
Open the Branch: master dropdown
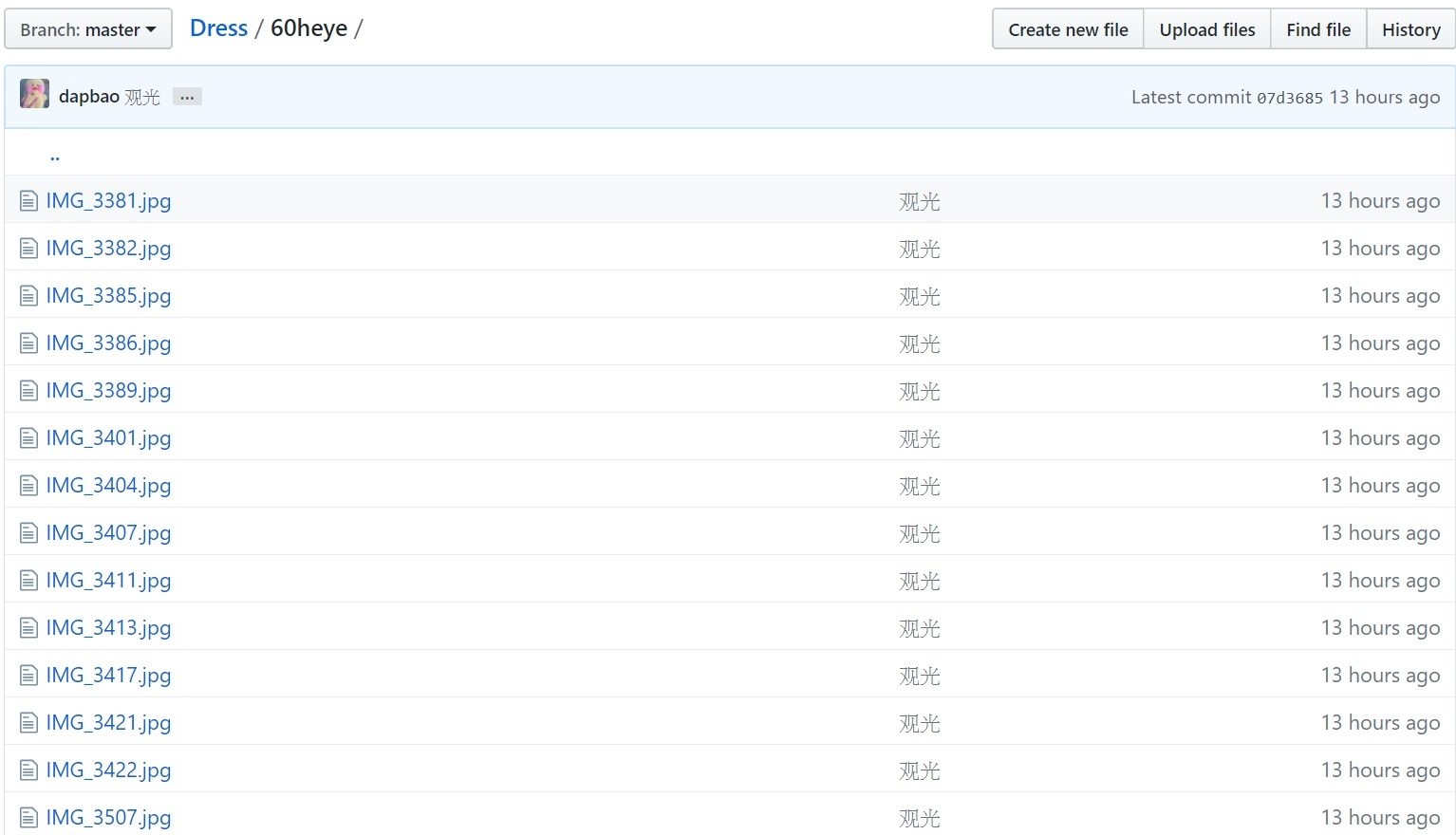pos(88,29)
